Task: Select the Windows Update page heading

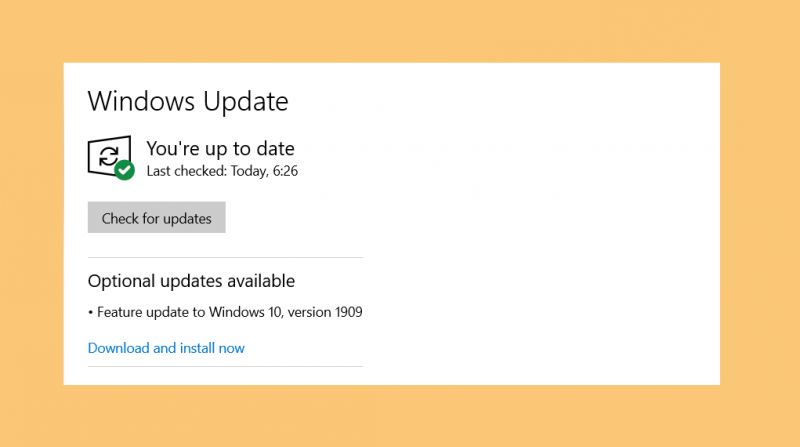Action: (x=188, y=101)
